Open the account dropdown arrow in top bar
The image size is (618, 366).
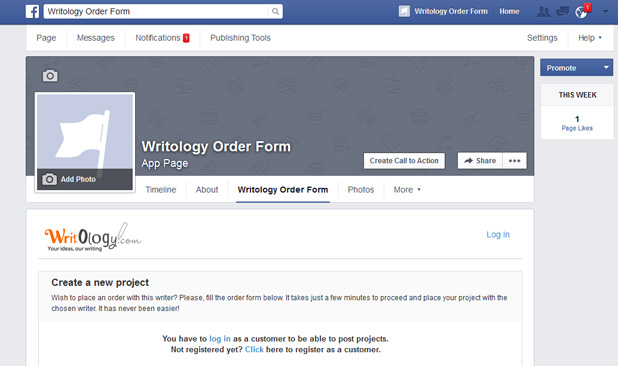[605, 11]
